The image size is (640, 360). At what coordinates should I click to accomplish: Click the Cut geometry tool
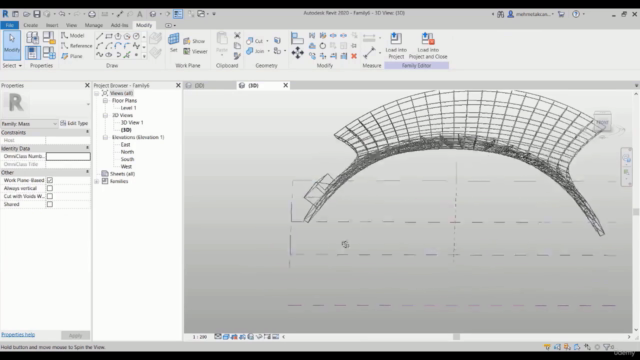click(x=255, y=41)
